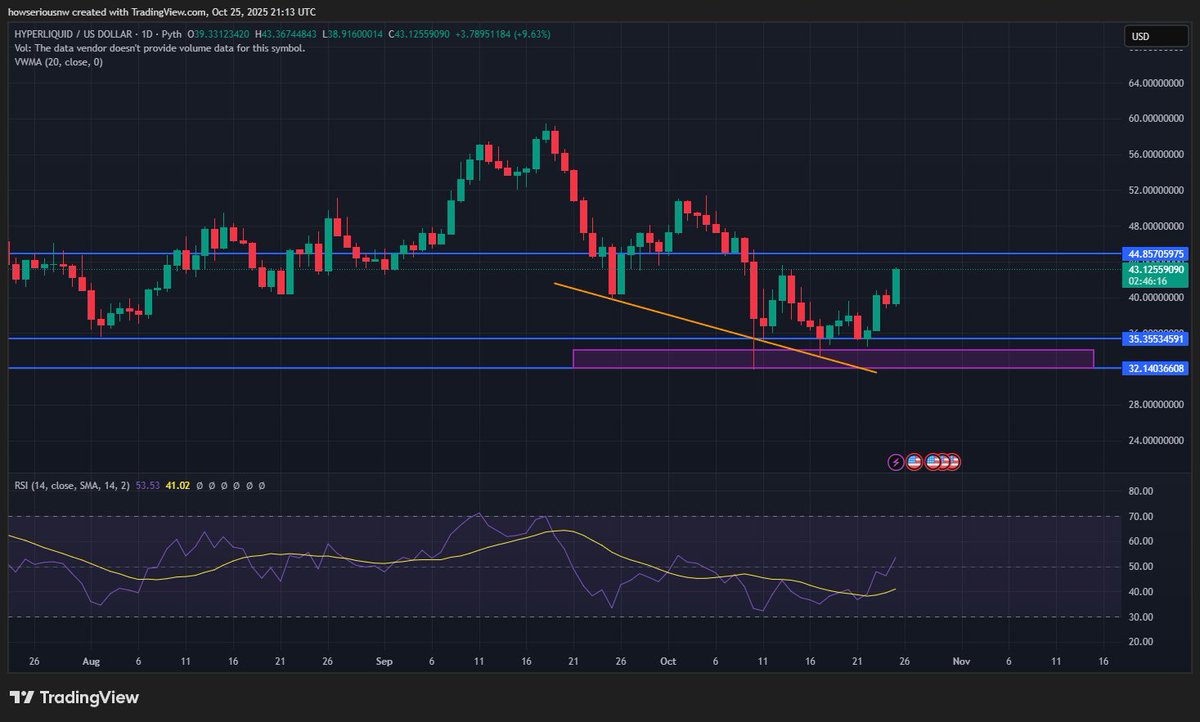Image resolution: width=1200 pixels, height=722 pixels.
Task: Click the 43.12559090 current price label
Action: click(x=1156, y=270)
